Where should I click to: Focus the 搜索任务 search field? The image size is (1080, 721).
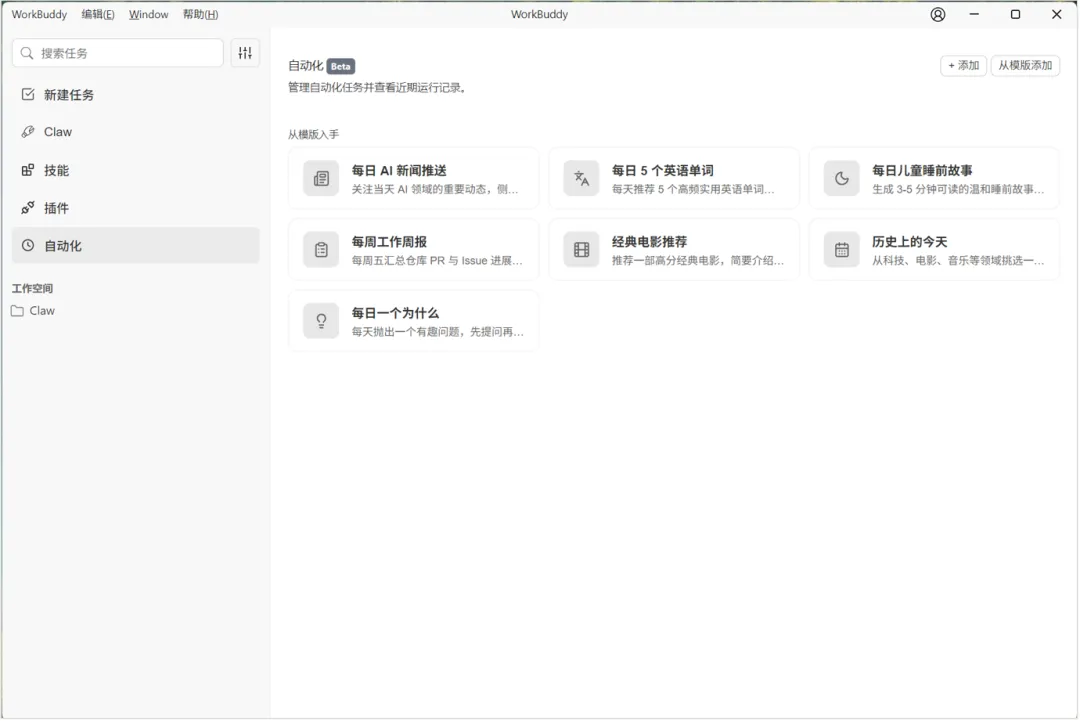118,53
